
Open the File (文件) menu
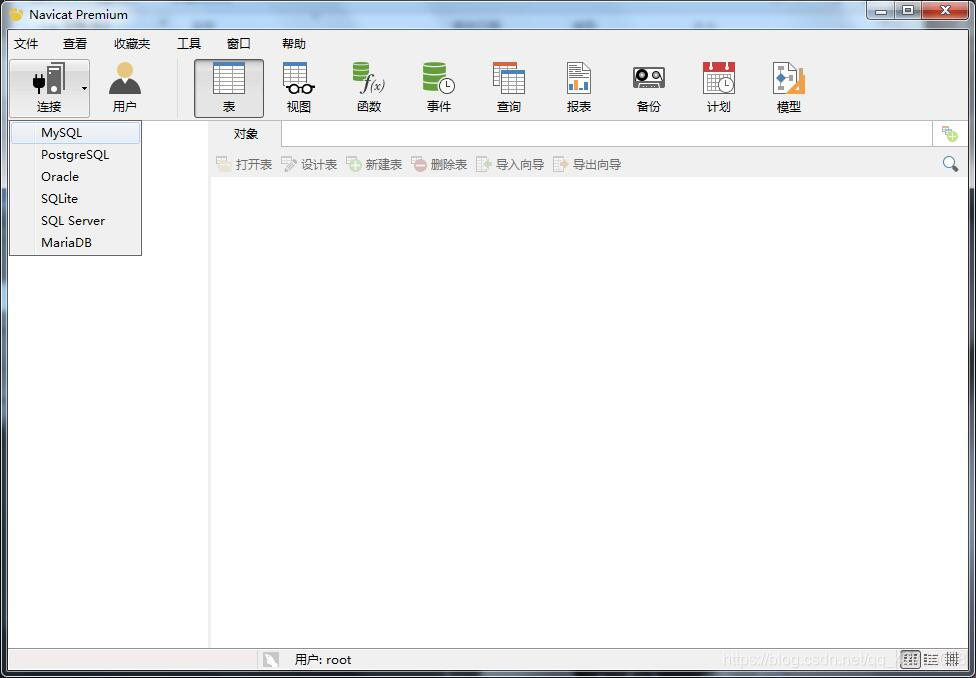tap(26, 44)
